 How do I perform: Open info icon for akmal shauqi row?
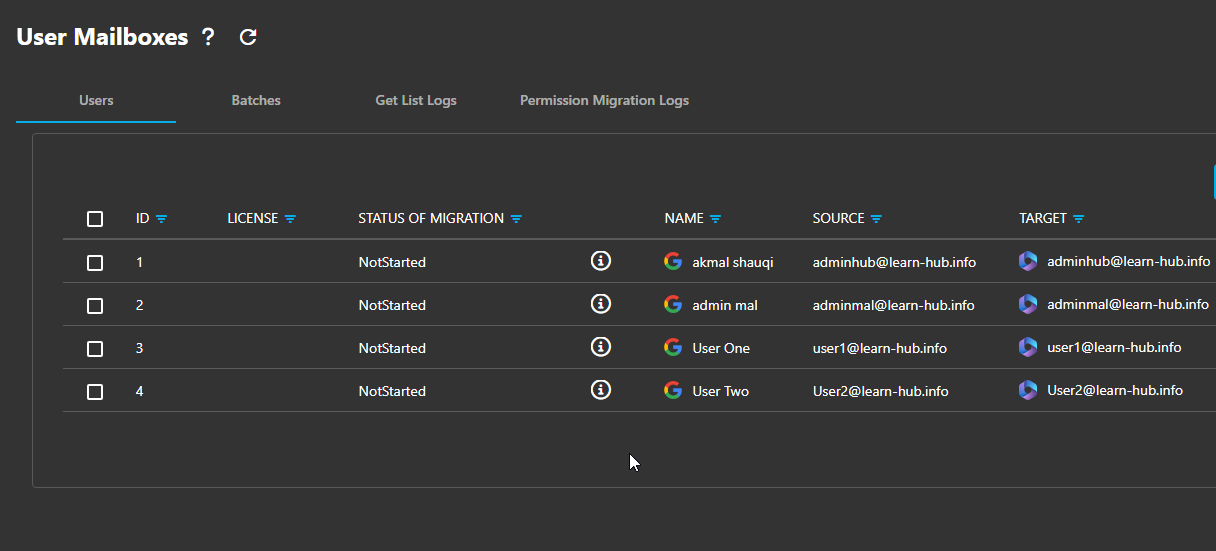pyautogui.click(x=600, y=261)
